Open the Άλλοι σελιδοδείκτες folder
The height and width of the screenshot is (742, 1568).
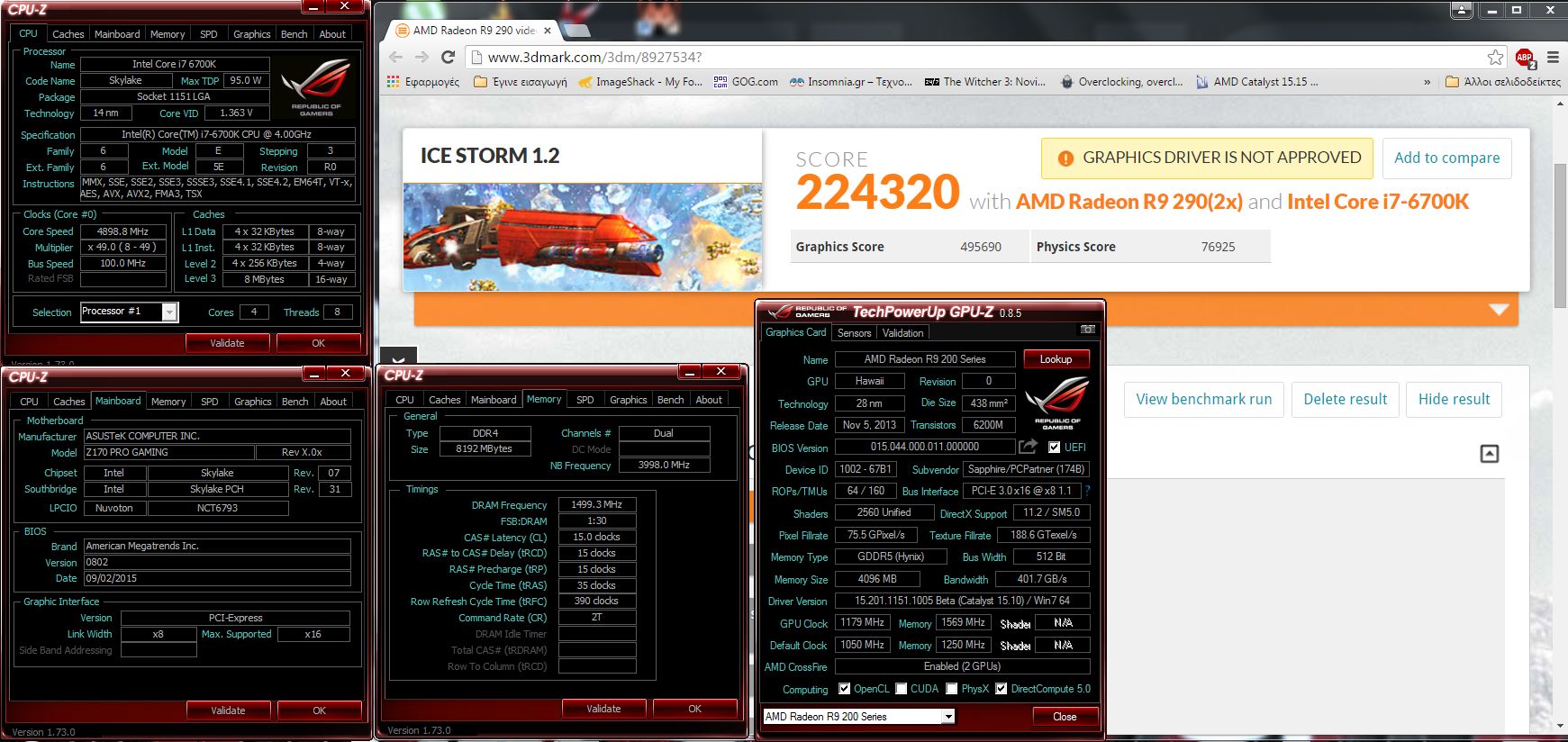(x=1502, y=81)
